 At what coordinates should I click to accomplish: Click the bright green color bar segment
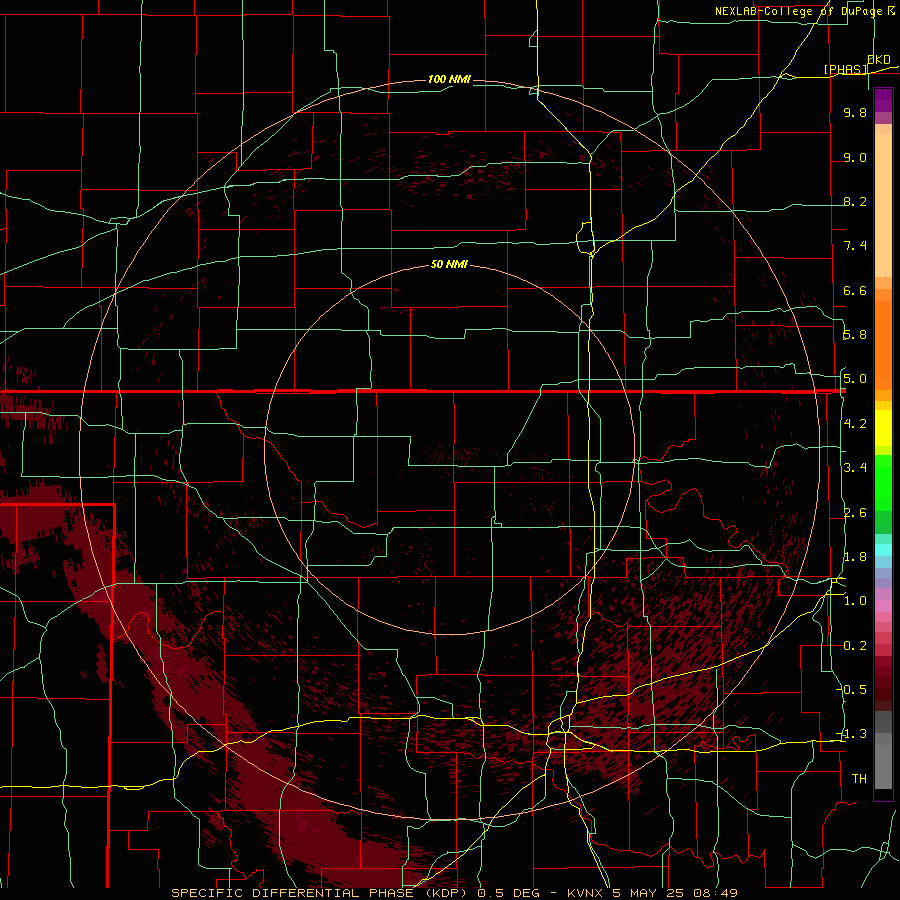click(883, 482)
